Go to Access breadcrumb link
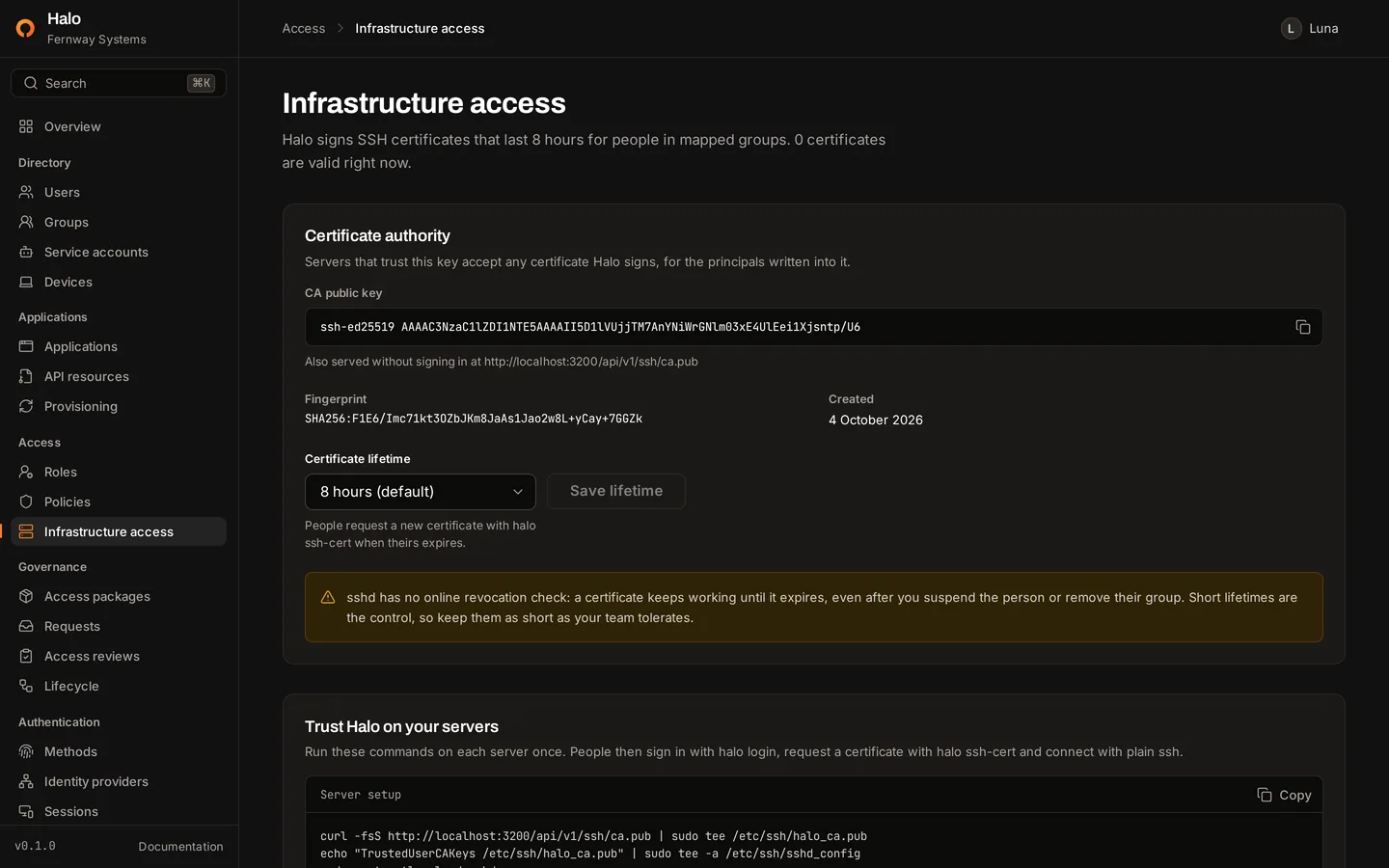This screenshot has width=1389, height=868. click(303, 28)
